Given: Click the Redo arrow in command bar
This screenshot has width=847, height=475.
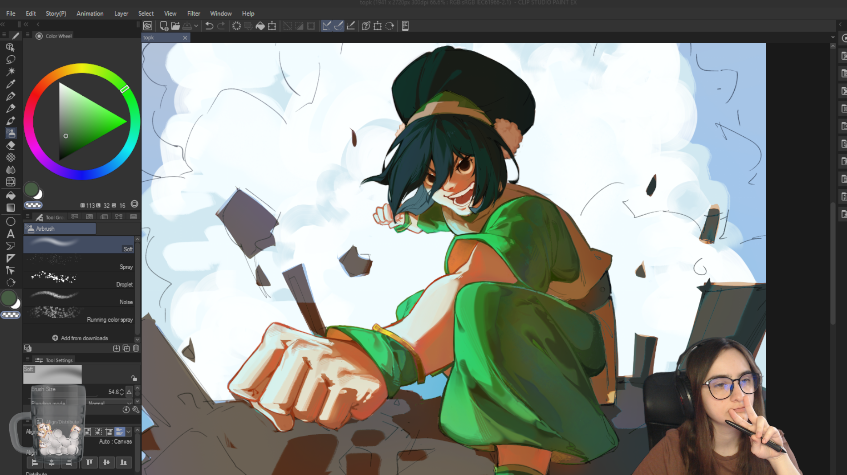Looking at the screenshot, I should tap(221, 26).
